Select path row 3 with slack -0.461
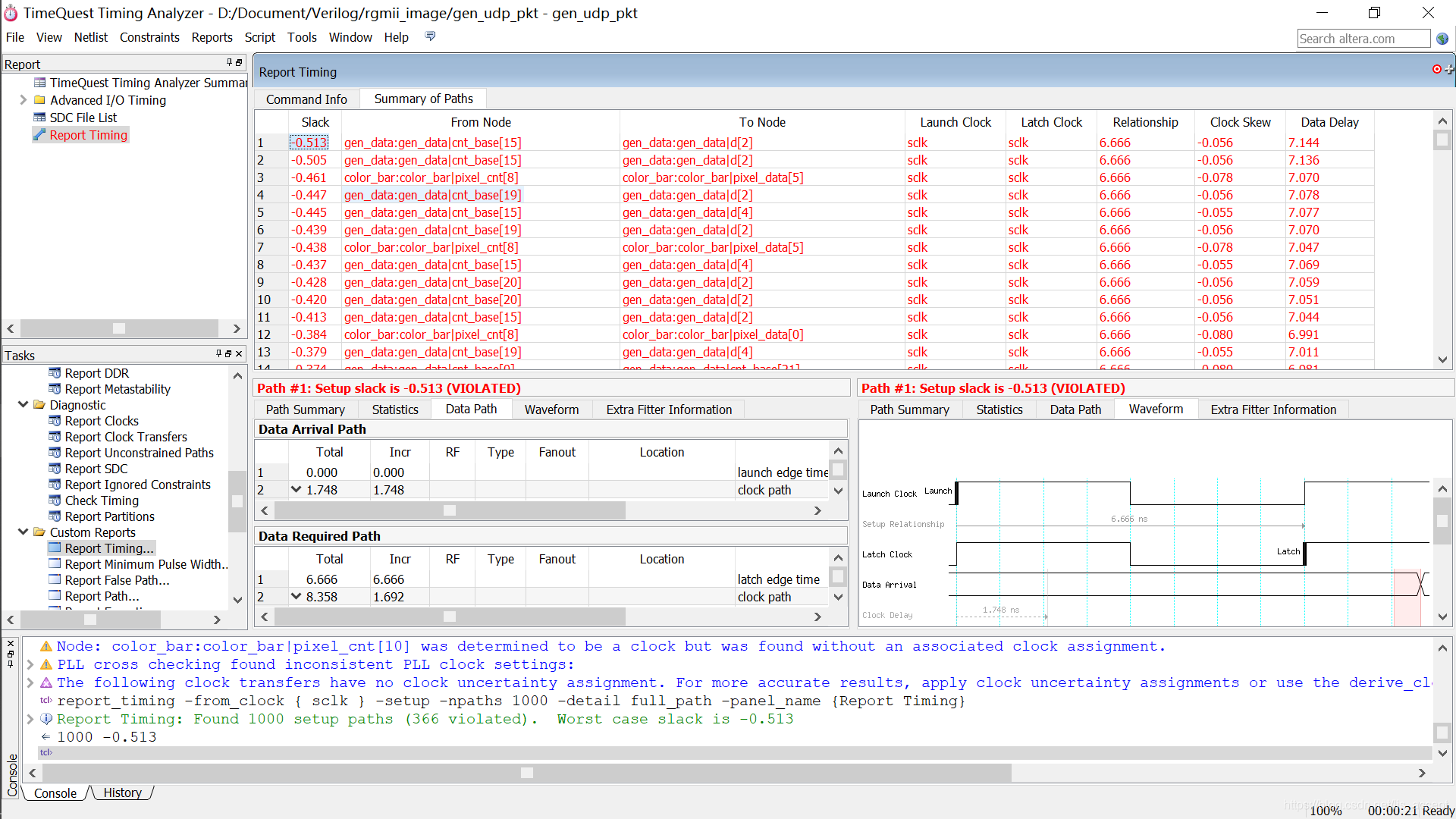This screenshot has height=819, width=1456. pyautogui.click(x=814, y=177)
